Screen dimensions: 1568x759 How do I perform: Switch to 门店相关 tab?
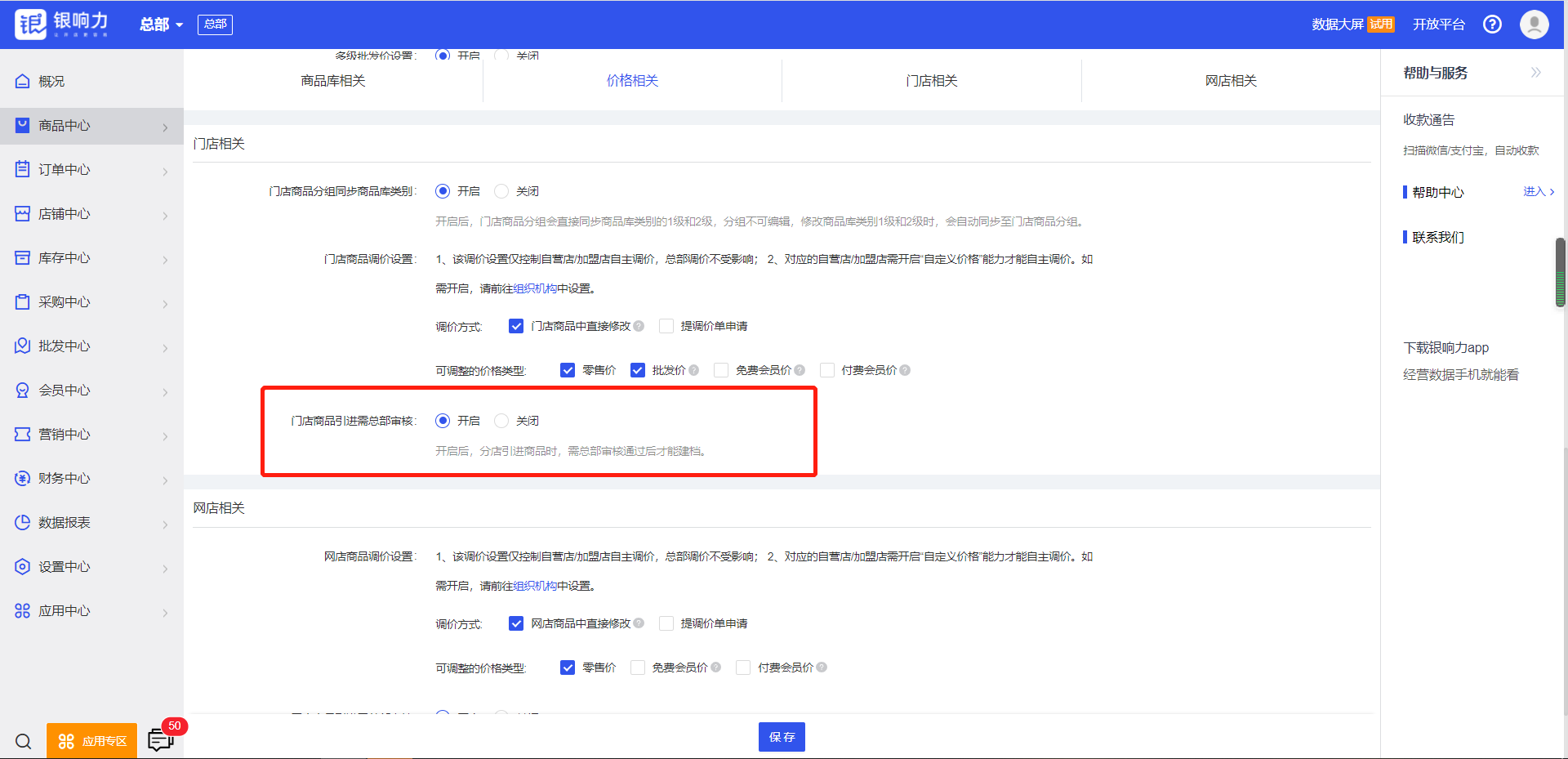[x=932, y=81]
